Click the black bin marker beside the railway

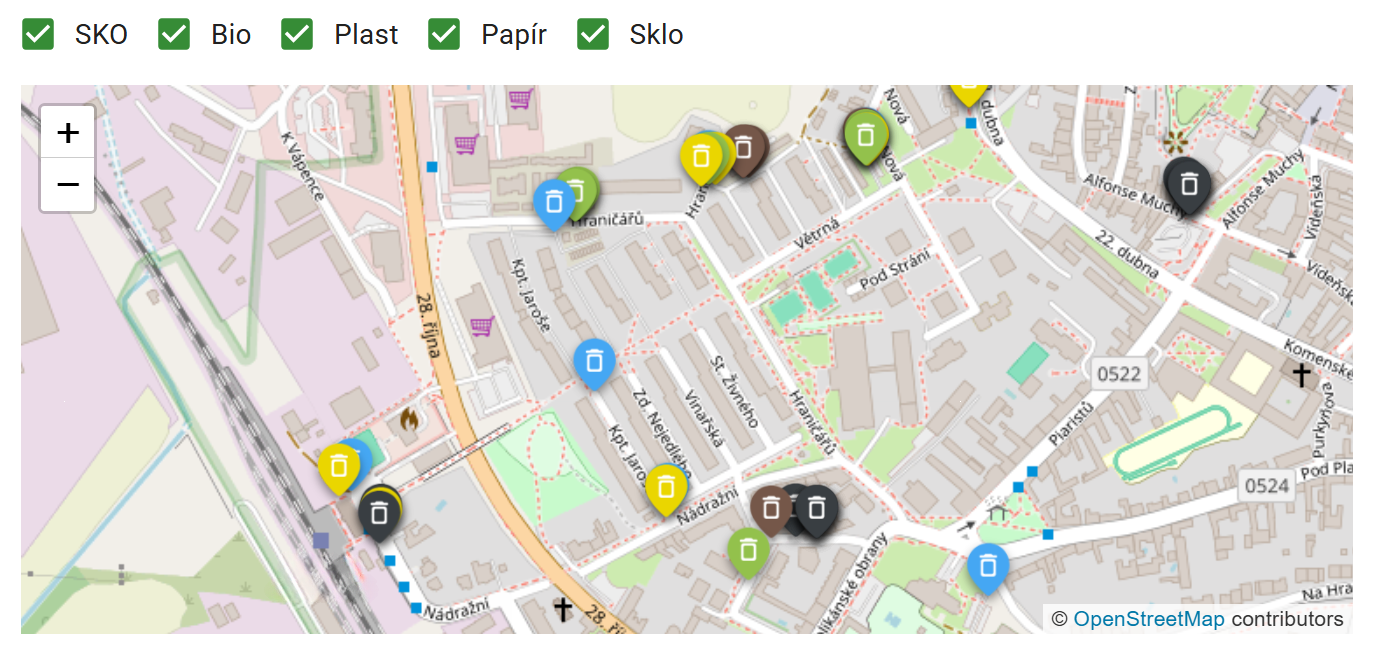tap(379, 514)
